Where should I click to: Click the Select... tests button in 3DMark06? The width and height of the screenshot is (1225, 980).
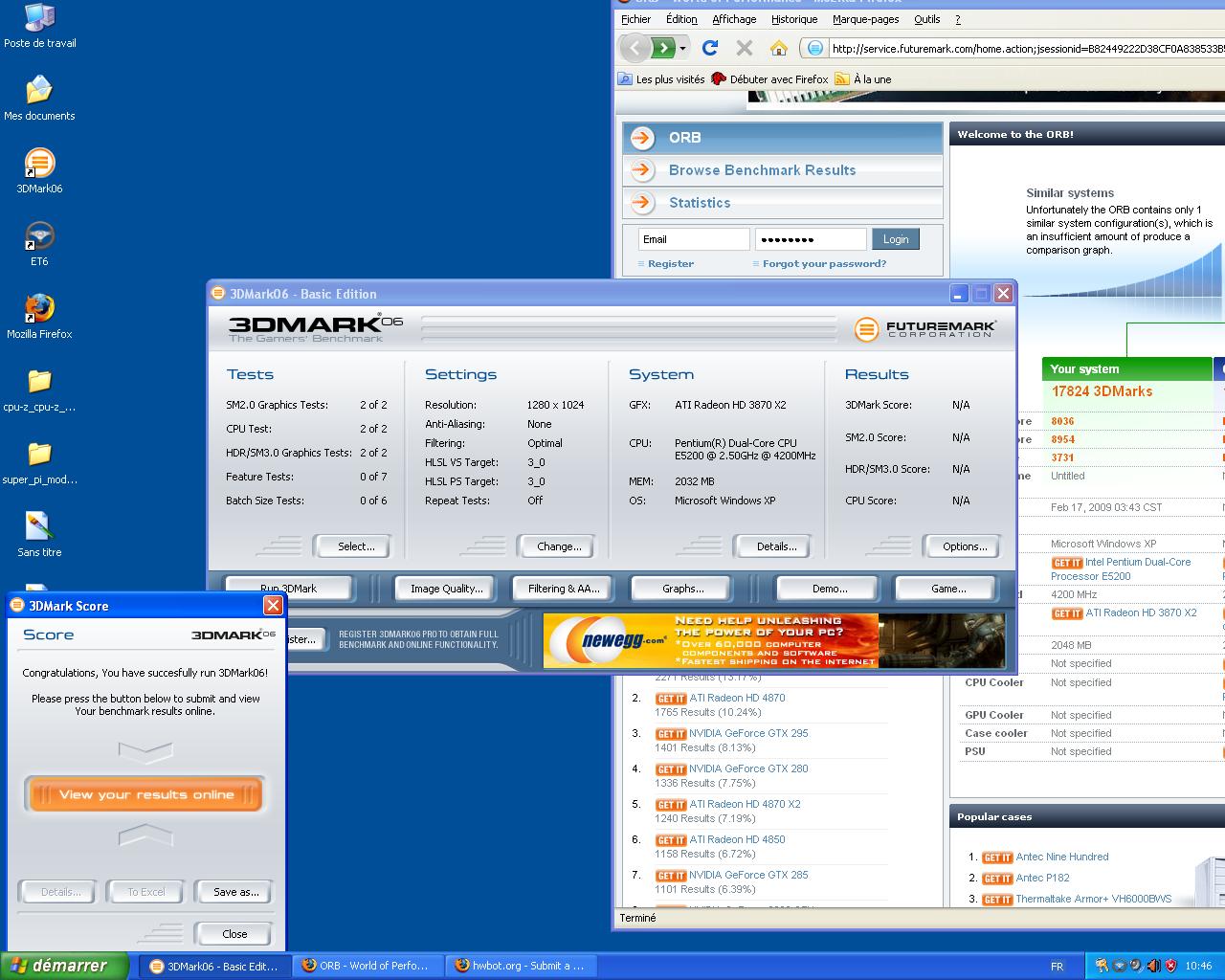pos(353,546)
